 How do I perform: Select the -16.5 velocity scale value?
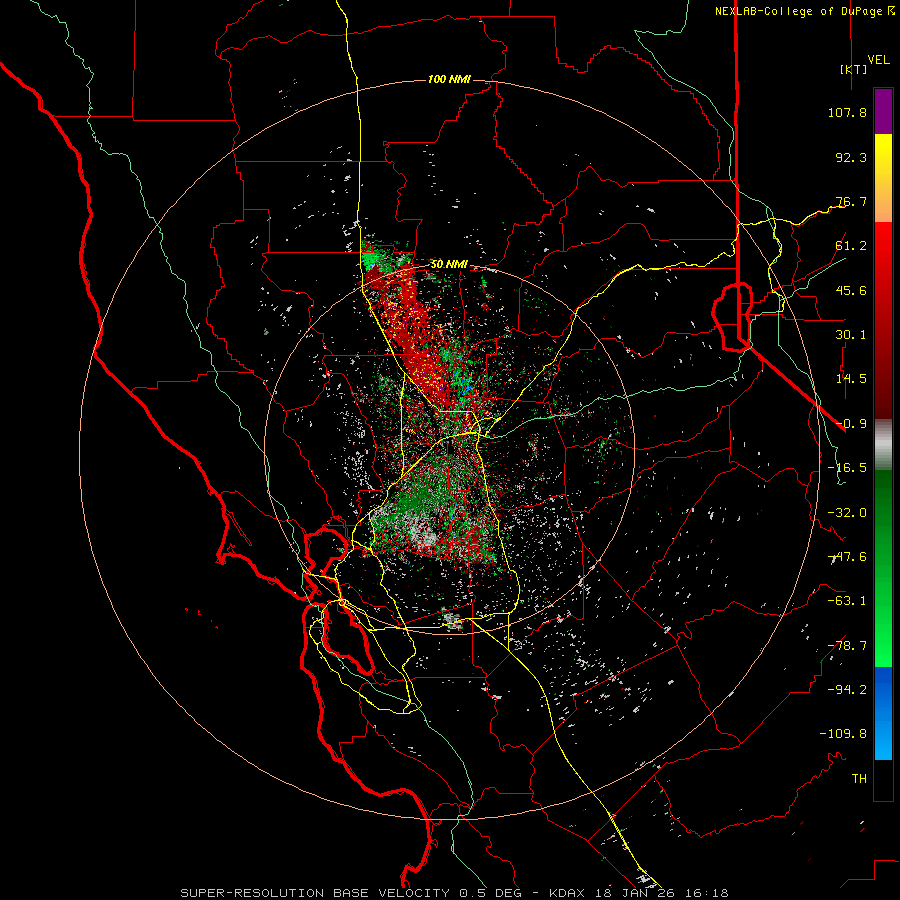point(847,468)
